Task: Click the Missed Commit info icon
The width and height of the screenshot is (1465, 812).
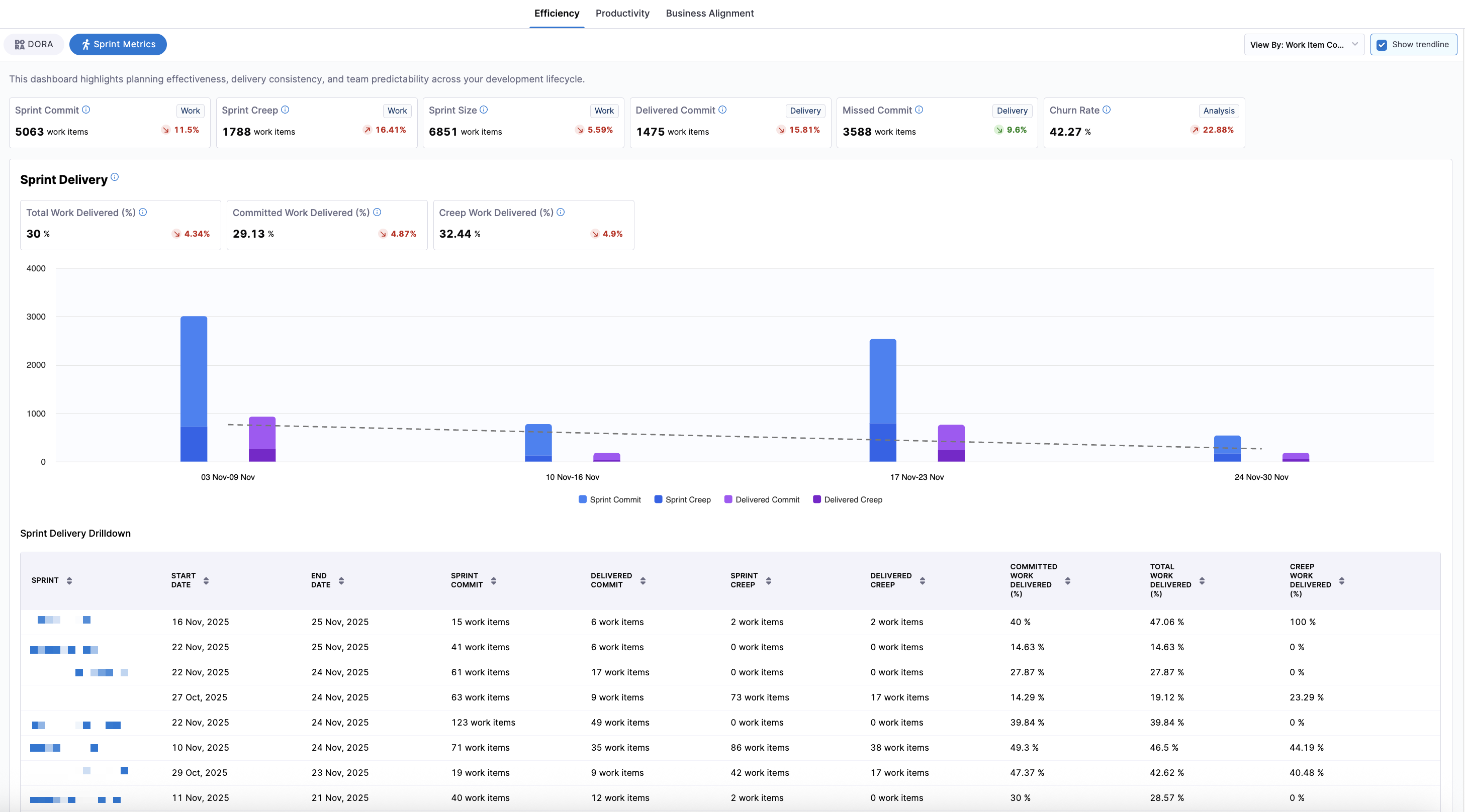Action: click(x=919, y=110)
